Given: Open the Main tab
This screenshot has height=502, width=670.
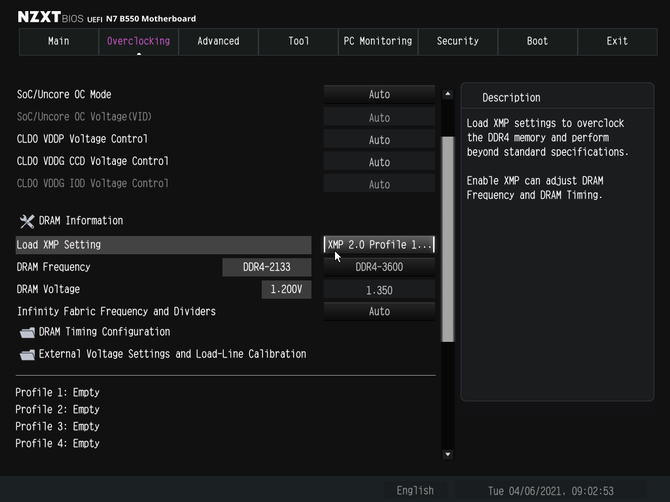Looking at the screenshot, I should point(59,41).
